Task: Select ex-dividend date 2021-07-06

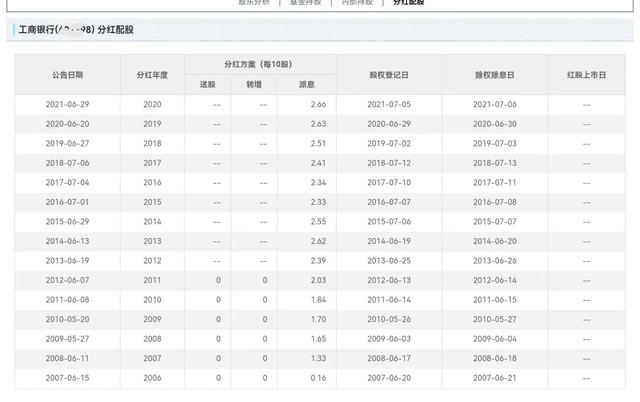Action: pos(495,104)
